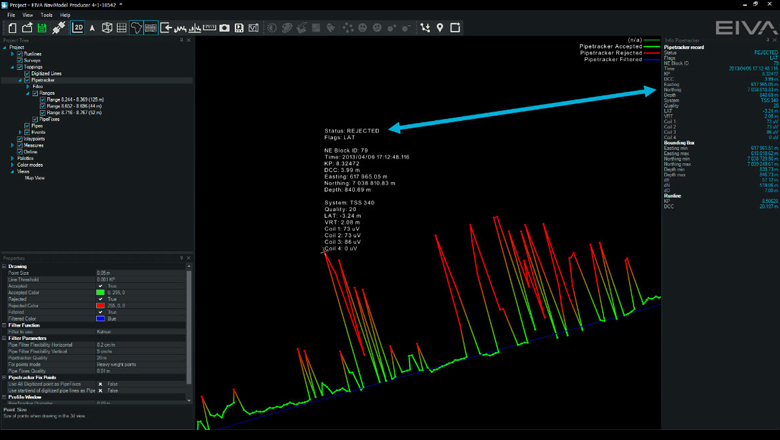This screenshot has height=440, width=780.
Task: Toggle the Pipetracker checkbox in tree
Action: (27, 80)
